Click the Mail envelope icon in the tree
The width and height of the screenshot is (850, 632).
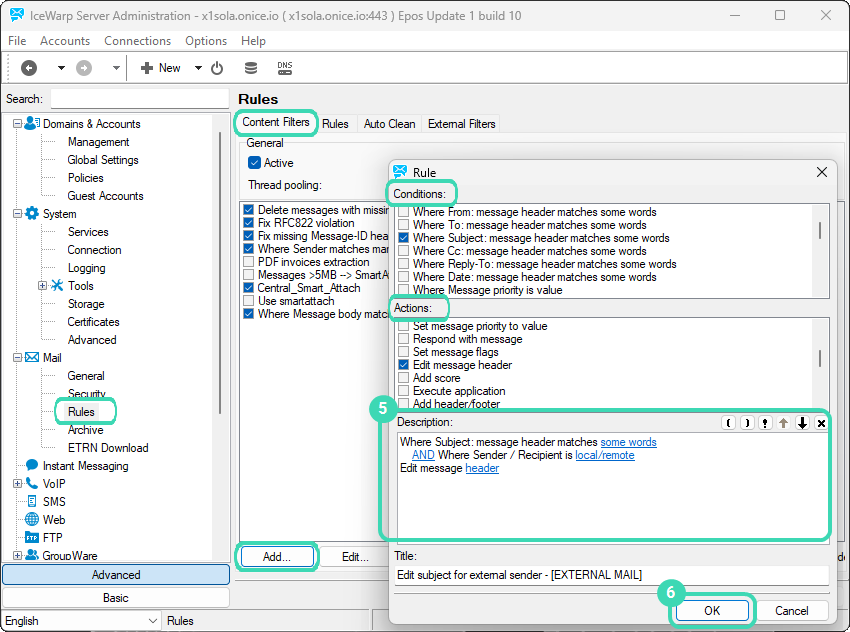pyautogui.click(x=32, y=358)
